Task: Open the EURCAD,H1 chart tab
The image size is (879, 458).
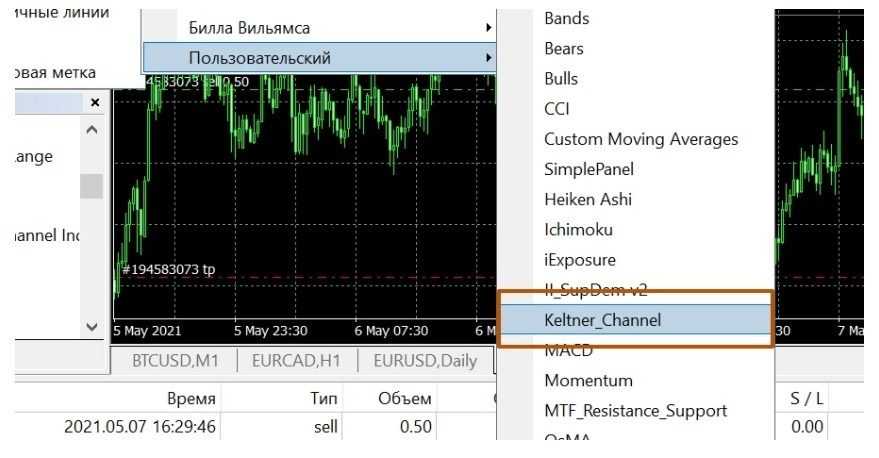Action: click(x=297, y=361)
